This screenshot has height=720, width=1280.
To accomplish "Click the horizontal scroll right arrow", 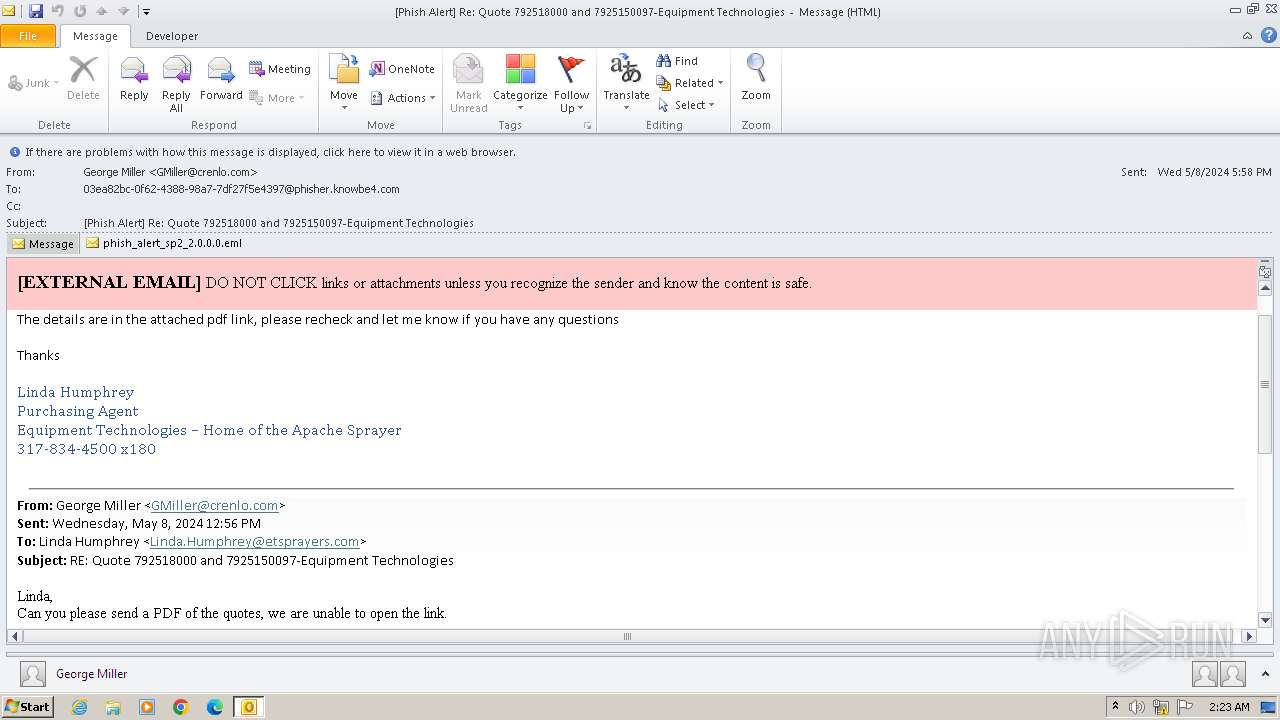I will click(1249, 636).
